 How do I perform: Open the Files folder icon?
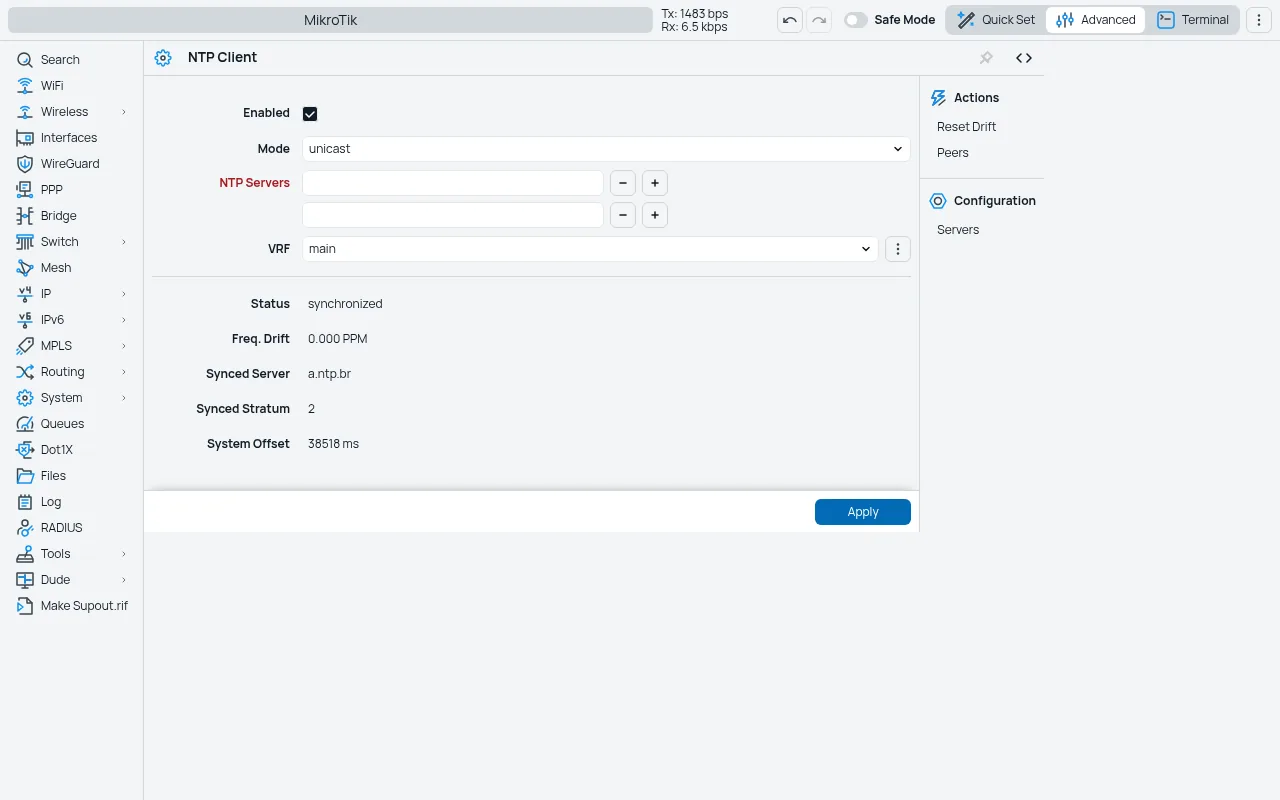click(25, 476)
